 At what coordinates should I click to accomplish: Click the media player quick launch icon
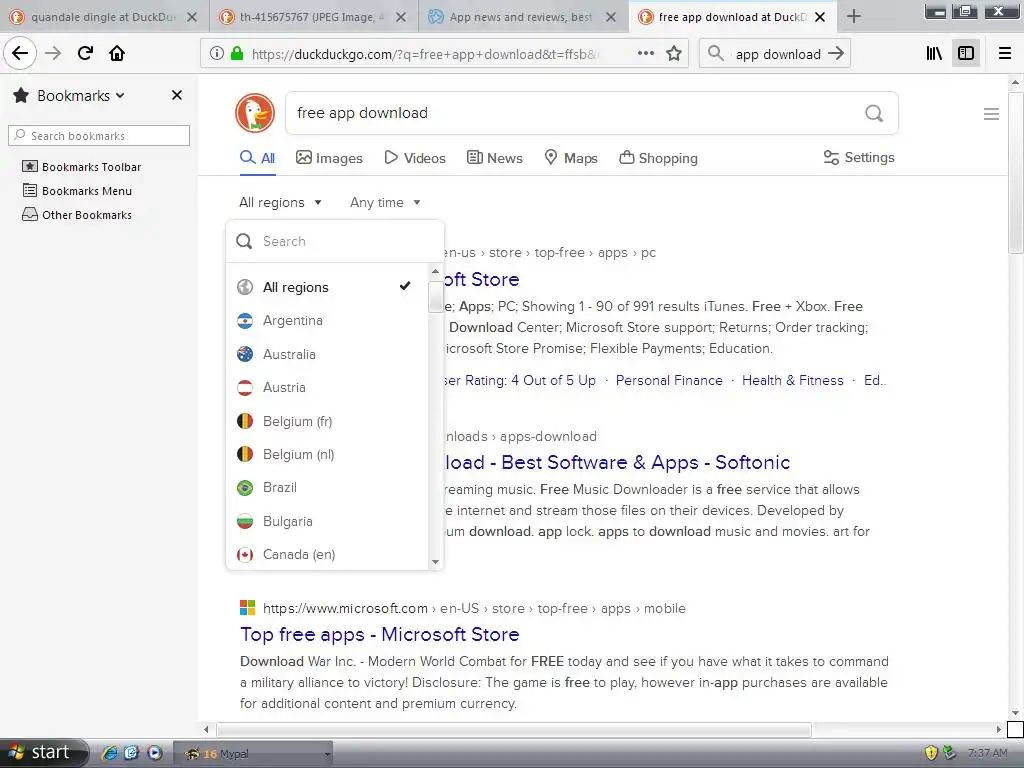154,753
